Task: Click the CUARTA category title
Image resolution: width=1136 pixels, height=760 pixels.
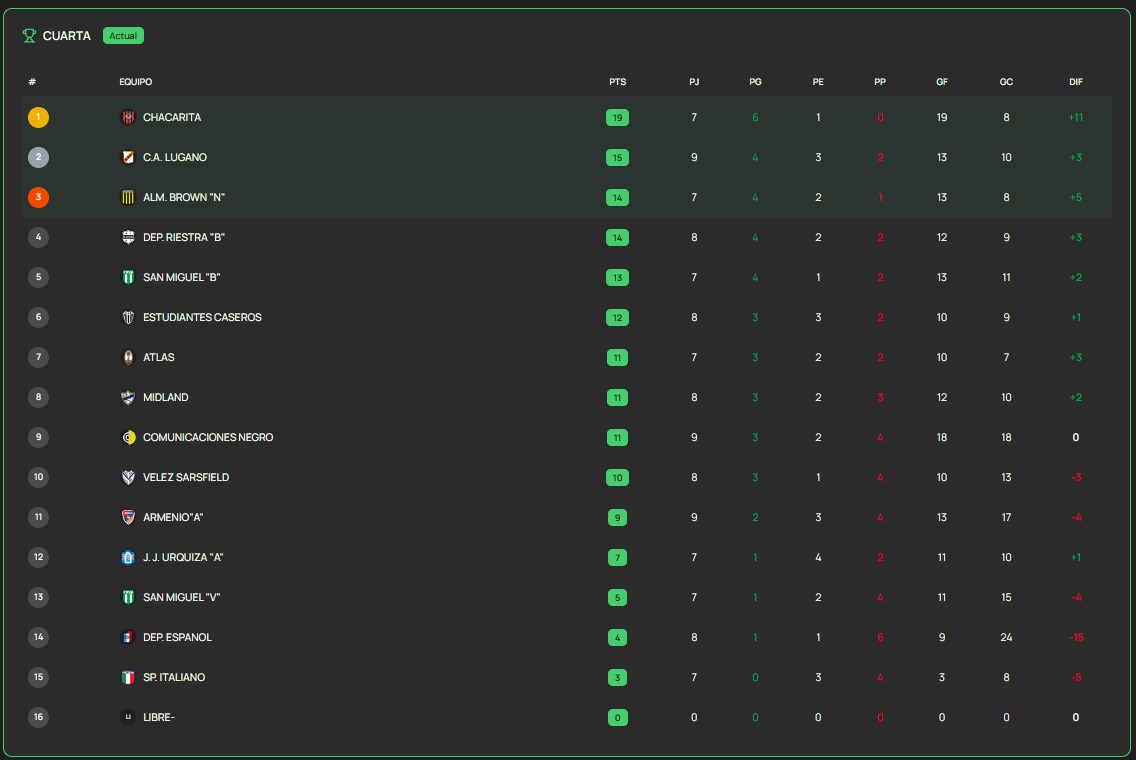Action: 67,36
